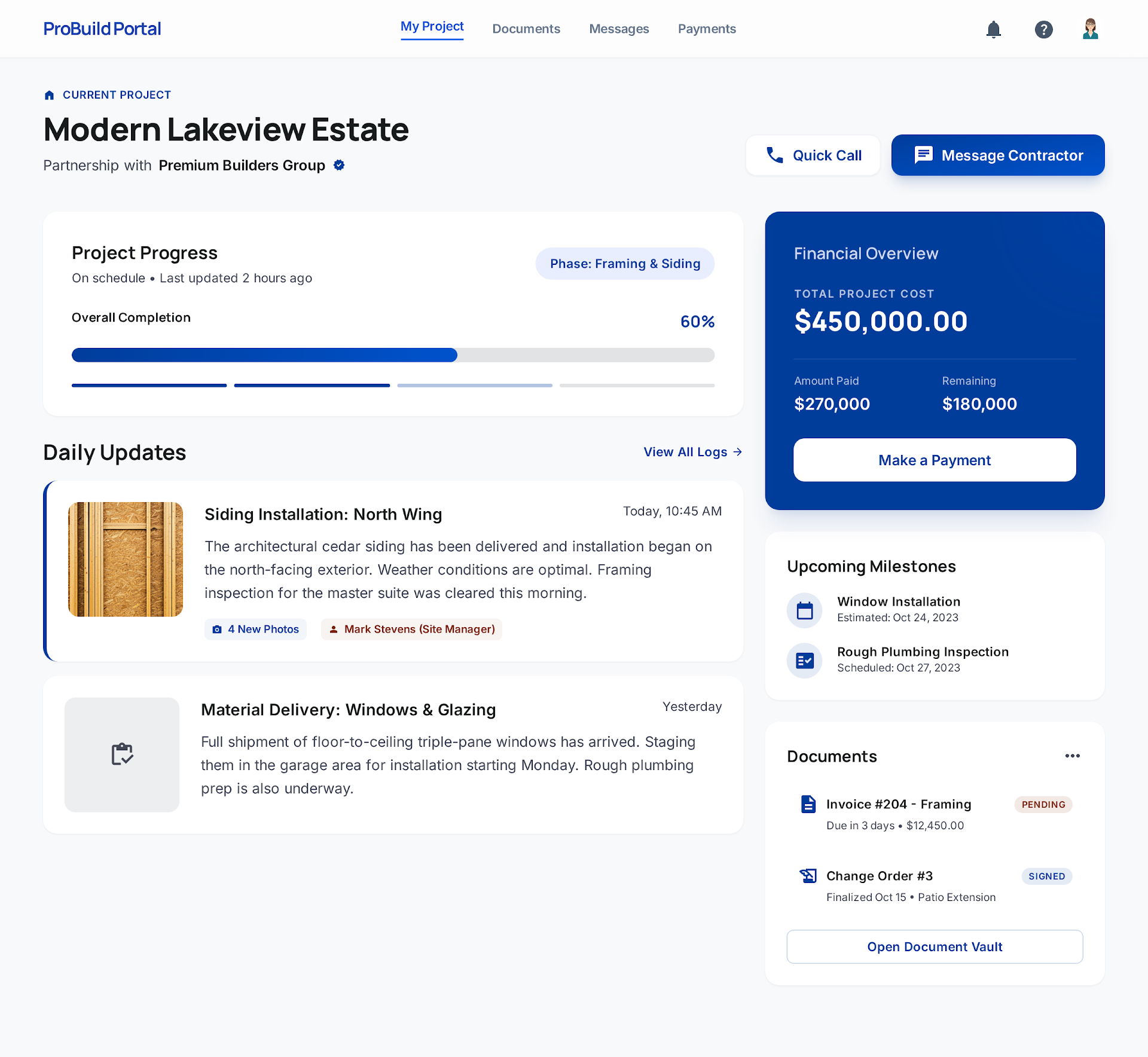The image size is (1148, 1057).
Task: Click the Phase: Framing & Siding badge
Action: (x=625, y=264)
